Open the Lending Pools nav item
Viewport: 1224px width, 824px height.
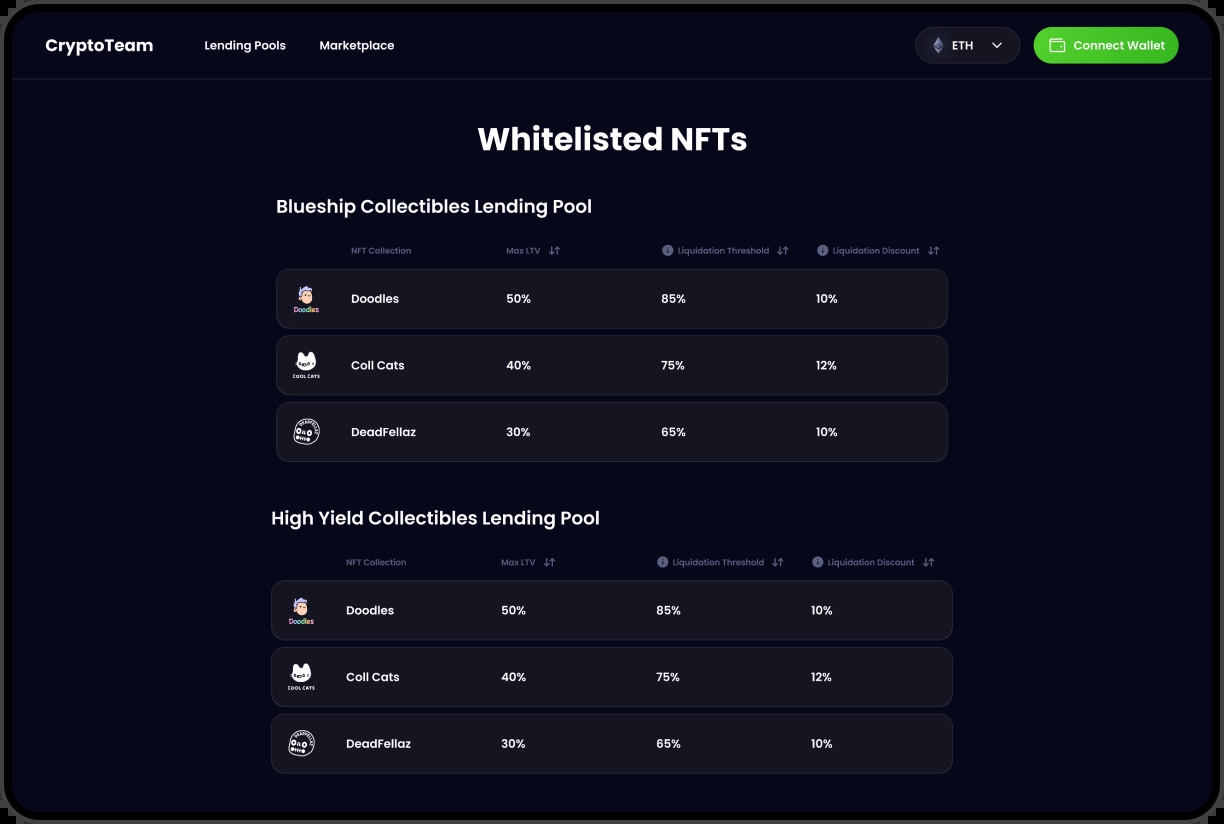pos(245,46)
